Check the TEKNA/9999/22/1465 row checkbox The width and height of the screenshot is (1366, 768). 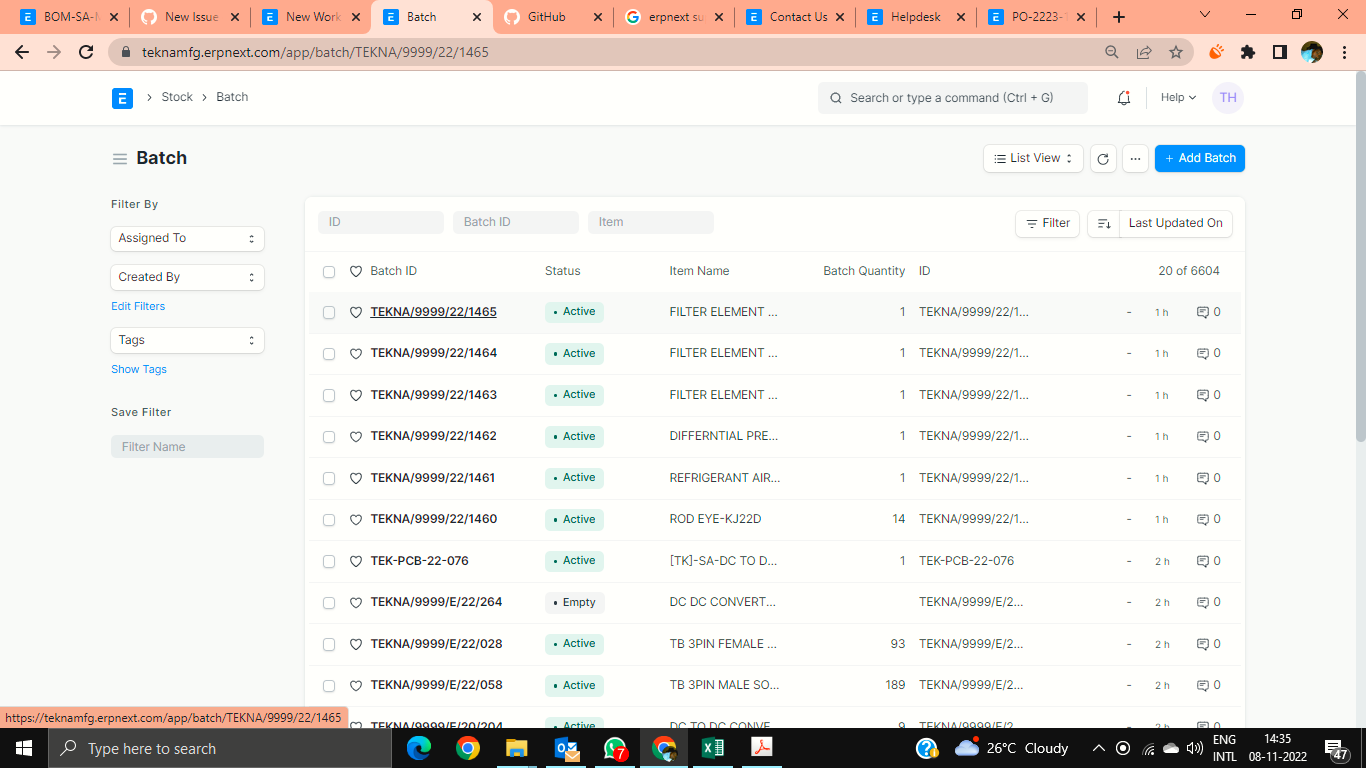[329, 312]
